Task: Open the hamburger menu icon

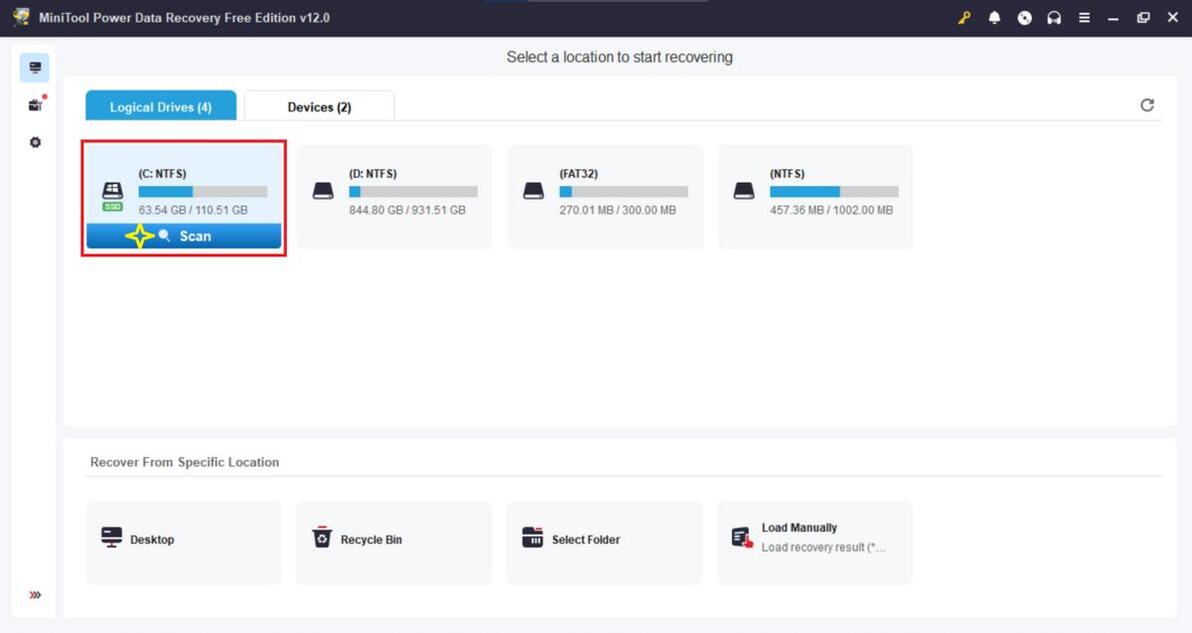Action: 1084,17
